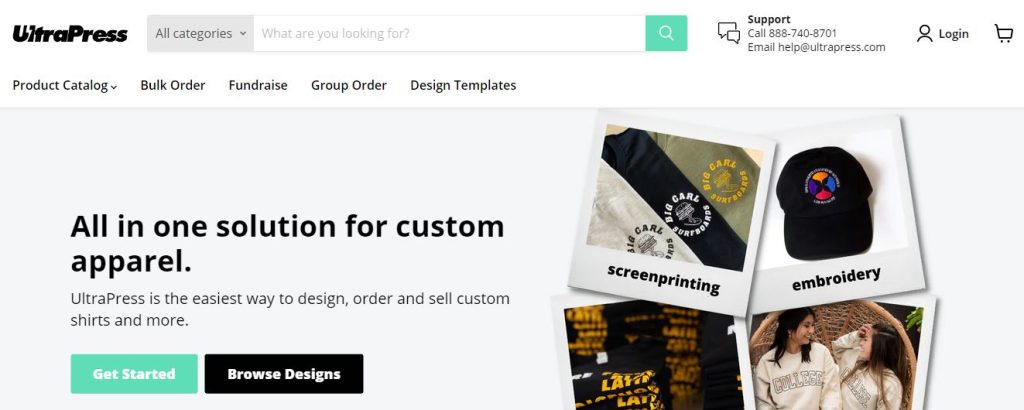The image size is (1024, 410).
Task: Open the Bulk Order menu item
Action: 172,85
